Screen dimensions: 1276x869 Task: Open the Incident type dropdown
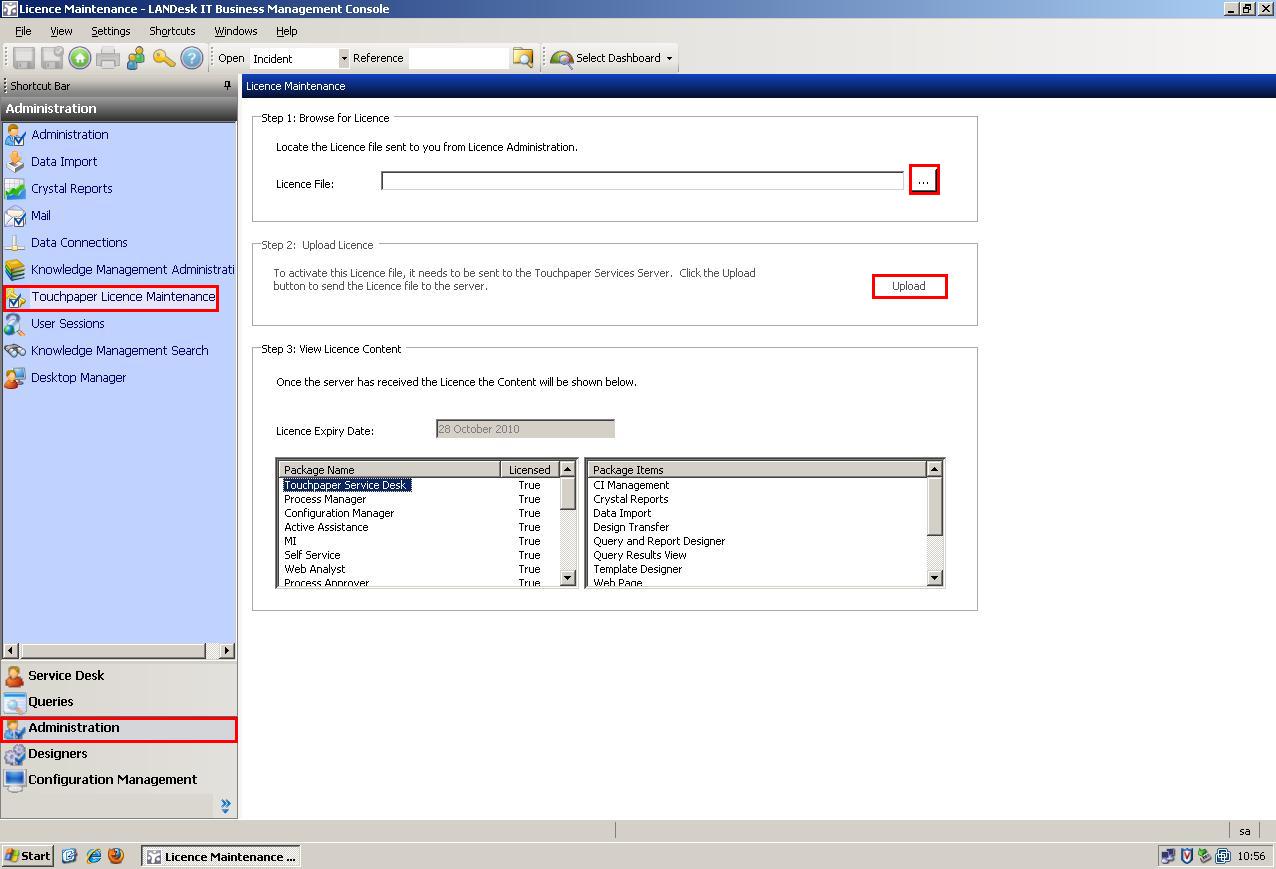pos(343,58)
